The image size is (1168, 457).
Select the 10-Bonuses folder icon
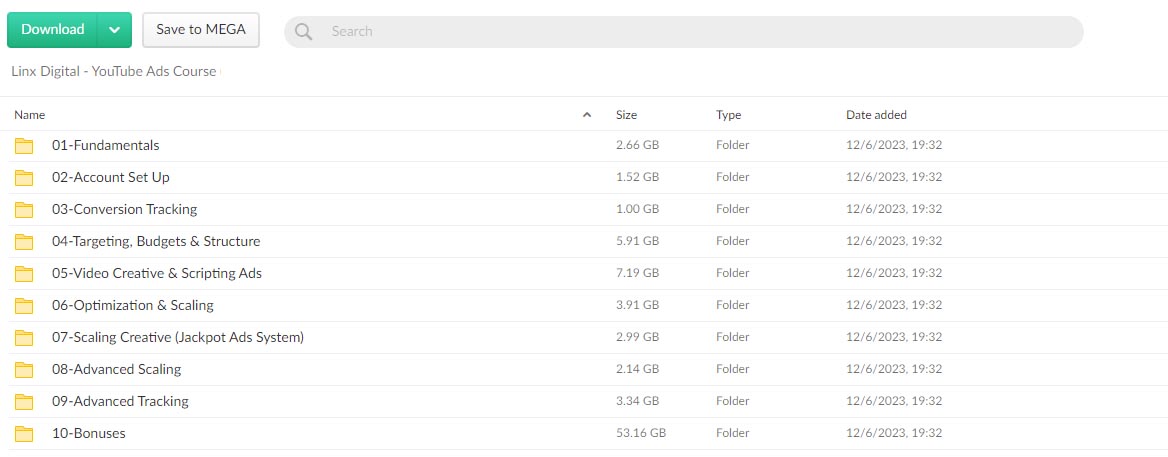(25, 434)
